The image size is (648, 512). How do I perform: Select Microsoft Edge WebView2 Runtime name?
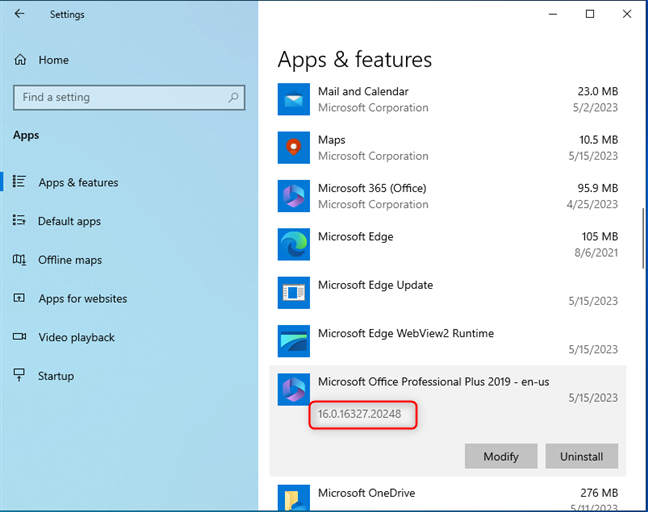(406, 333)
